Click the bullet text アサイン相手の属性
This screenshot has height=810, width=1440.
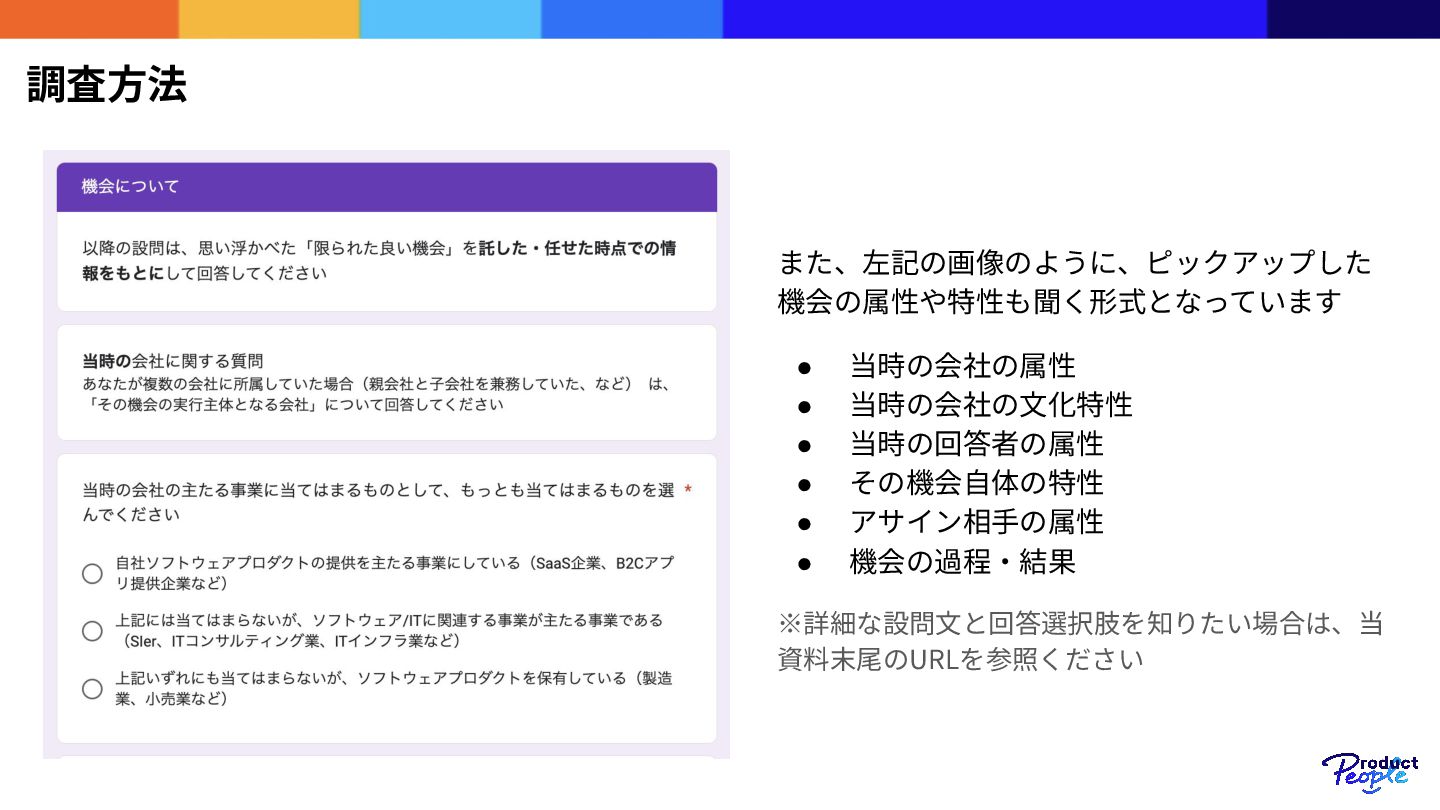pyautogui.click(x=976, y=522)
